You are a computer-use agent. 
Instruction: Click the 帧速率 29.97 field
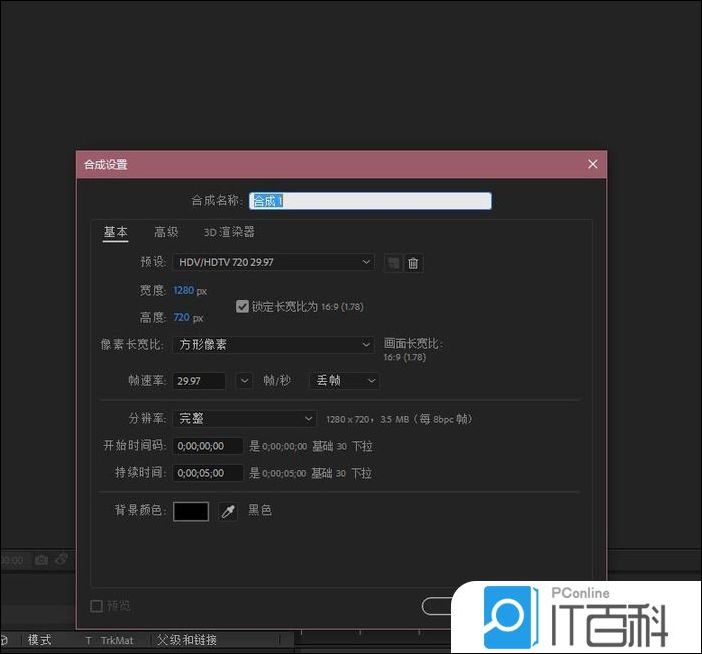pos(199,381)
